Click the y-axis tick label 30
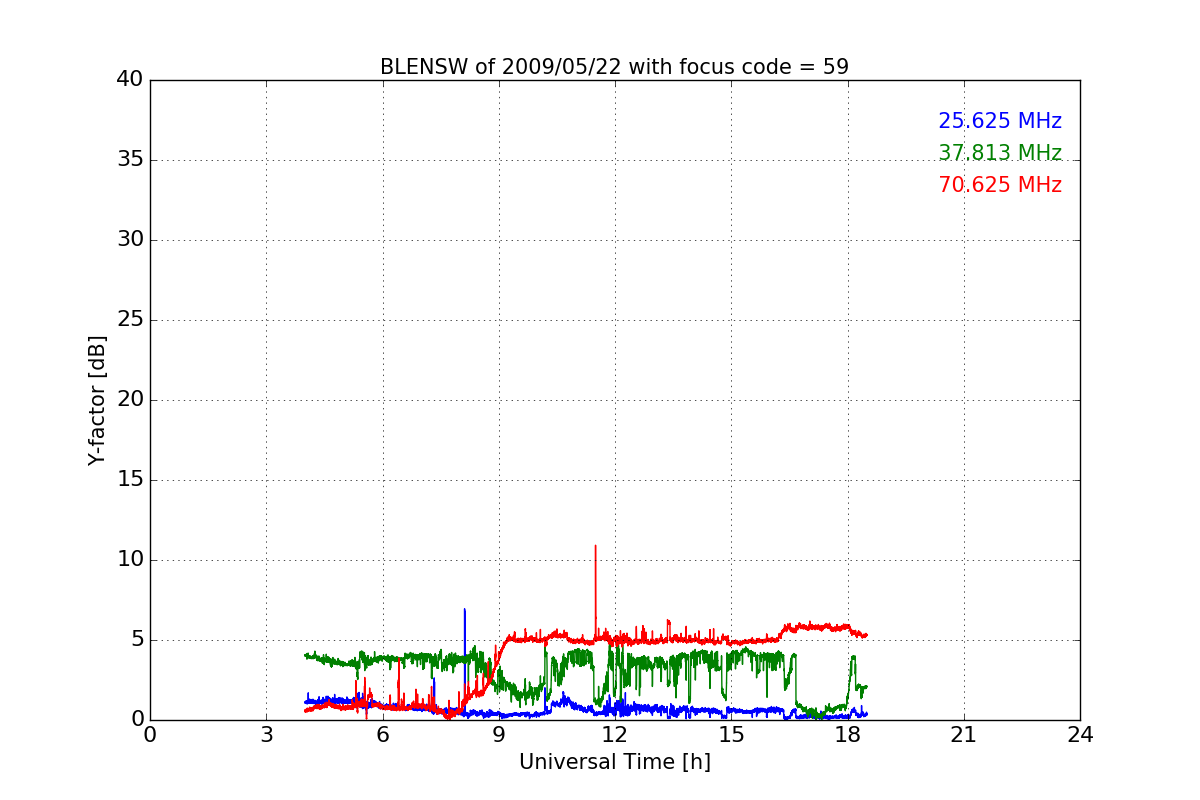Image resolution: width=1200 pixels, height=800 pixels. click(130, 240)
